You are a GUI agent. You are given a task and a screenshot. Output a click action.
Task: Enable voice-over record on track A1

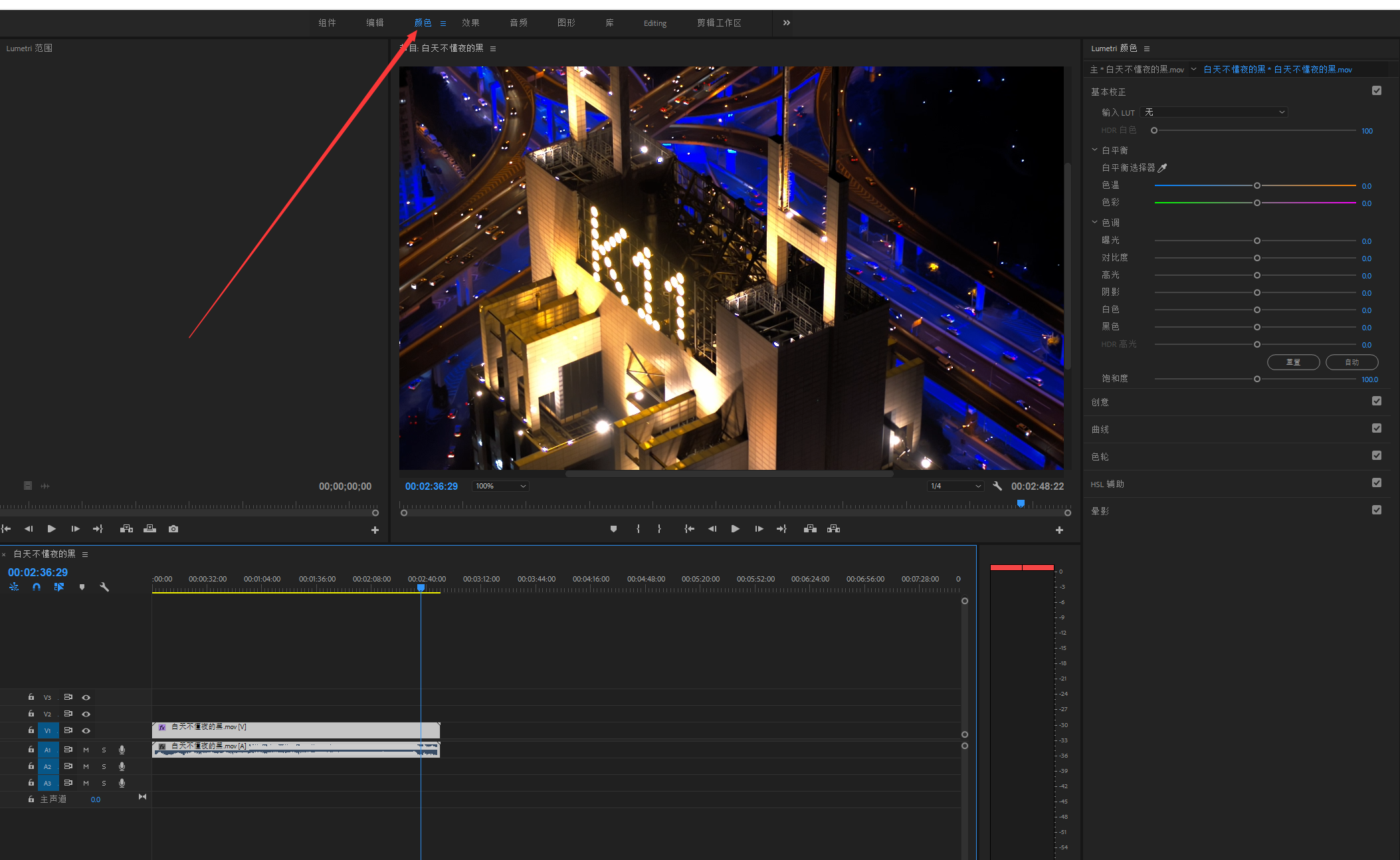pyautogui.click(x=122, y=750)
